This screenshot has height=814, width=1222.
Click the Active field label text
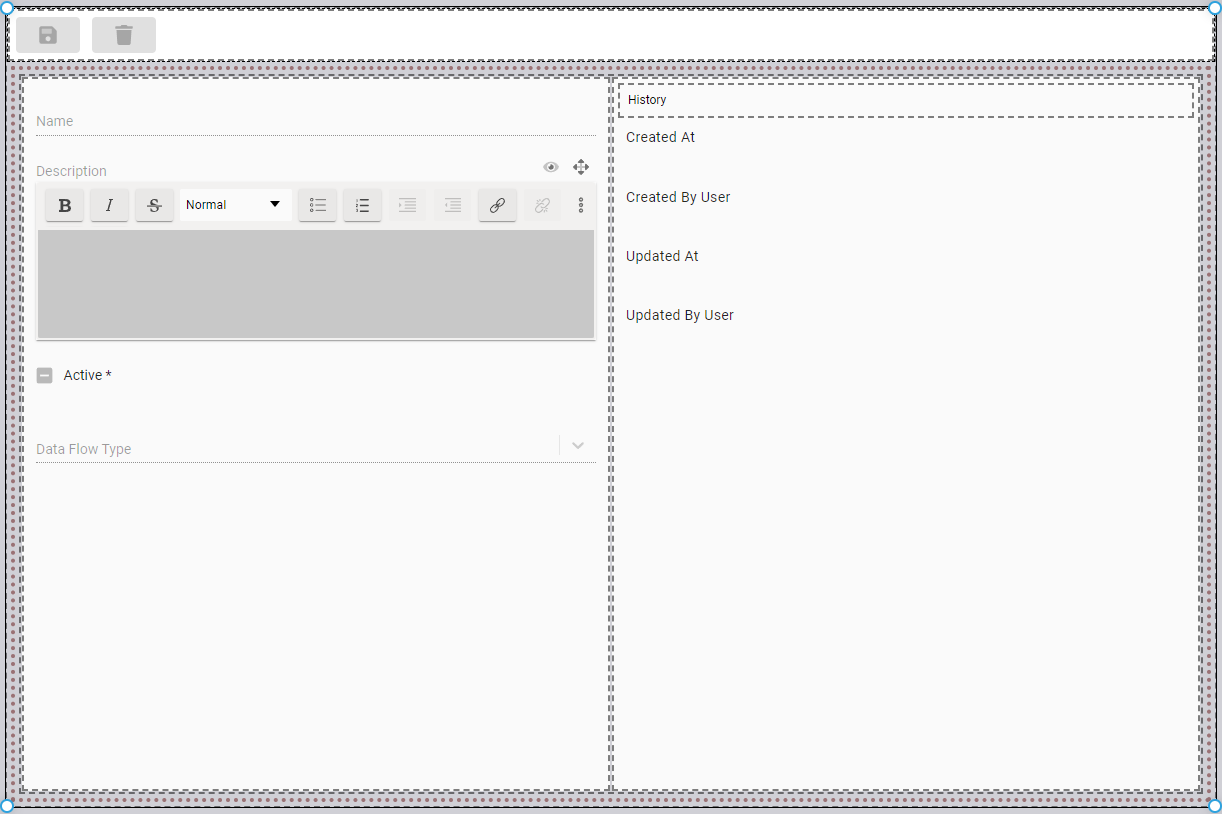88,375
